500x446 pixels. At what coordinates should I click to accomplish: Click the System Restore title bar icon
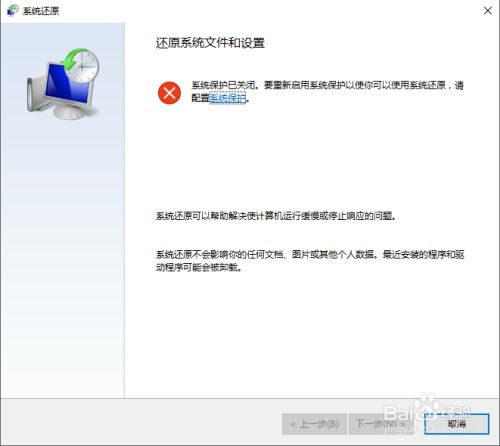pos(12,10)
